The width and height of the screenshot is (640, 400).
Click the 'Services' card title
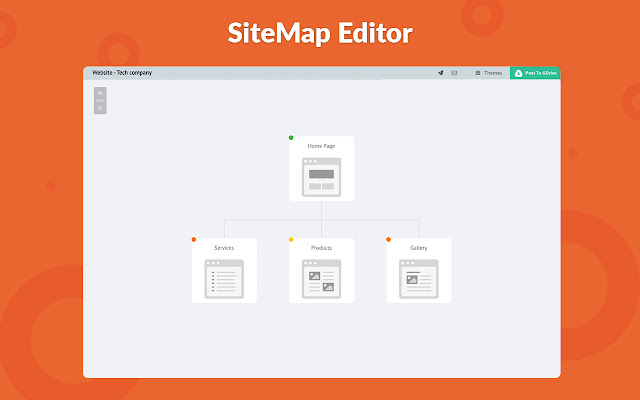click(224, 248)
